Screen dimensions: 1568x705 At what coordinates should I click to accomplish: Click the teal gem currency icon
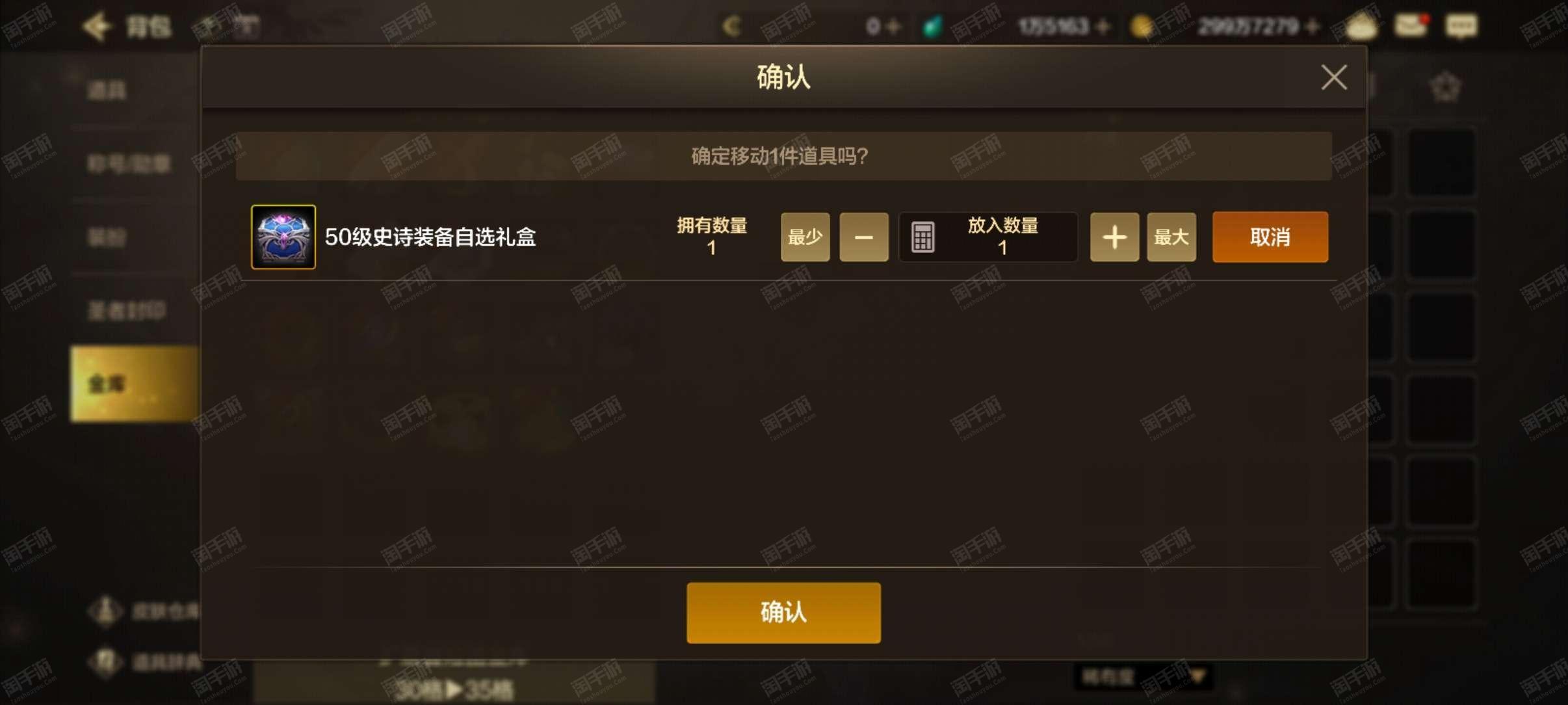pyautogui.click(x=932, y=27)
